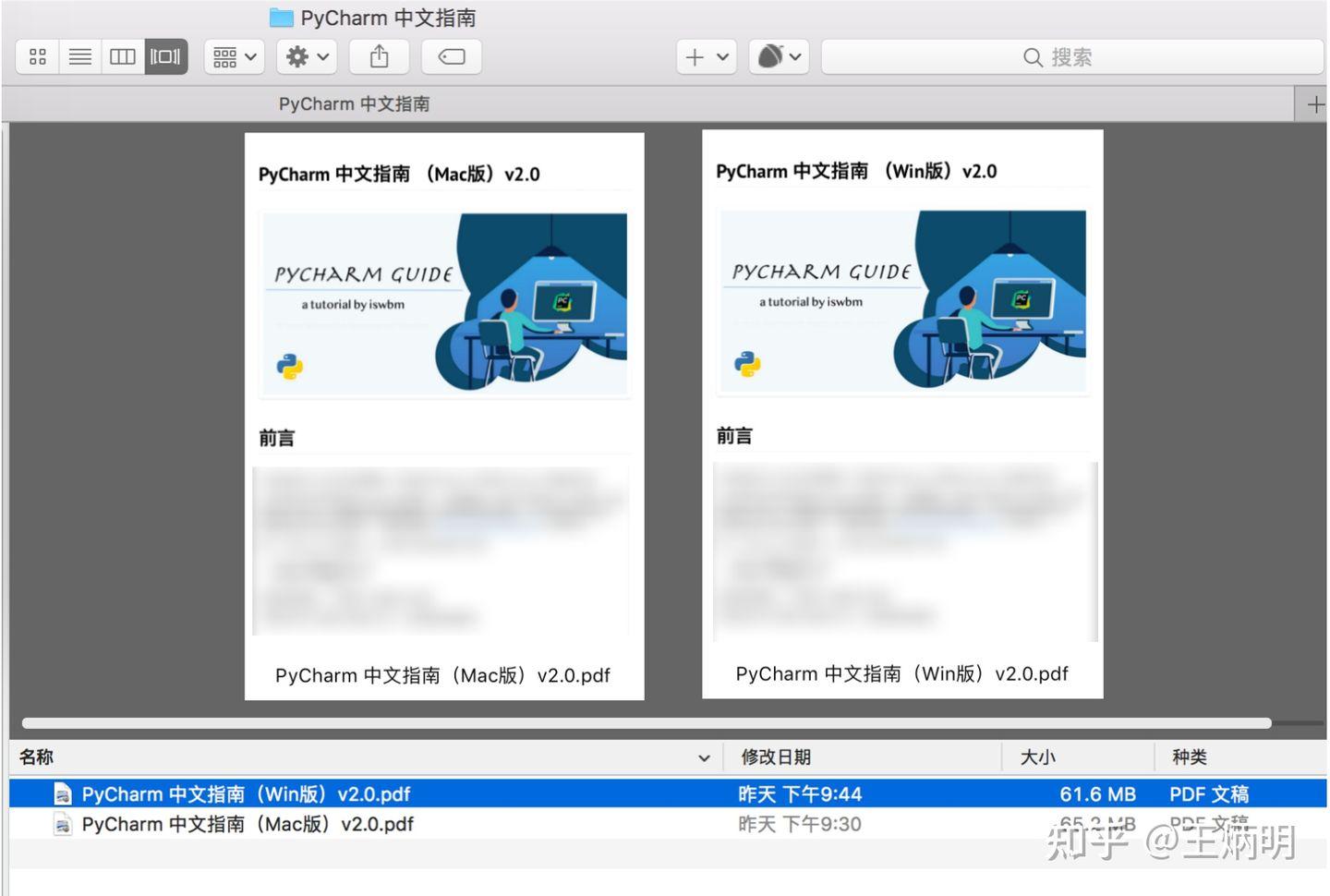Viewport: 1330px width, 896px height.
Task: Select the Mac版 v2.0.pdf list row
Action: point(247,824)
